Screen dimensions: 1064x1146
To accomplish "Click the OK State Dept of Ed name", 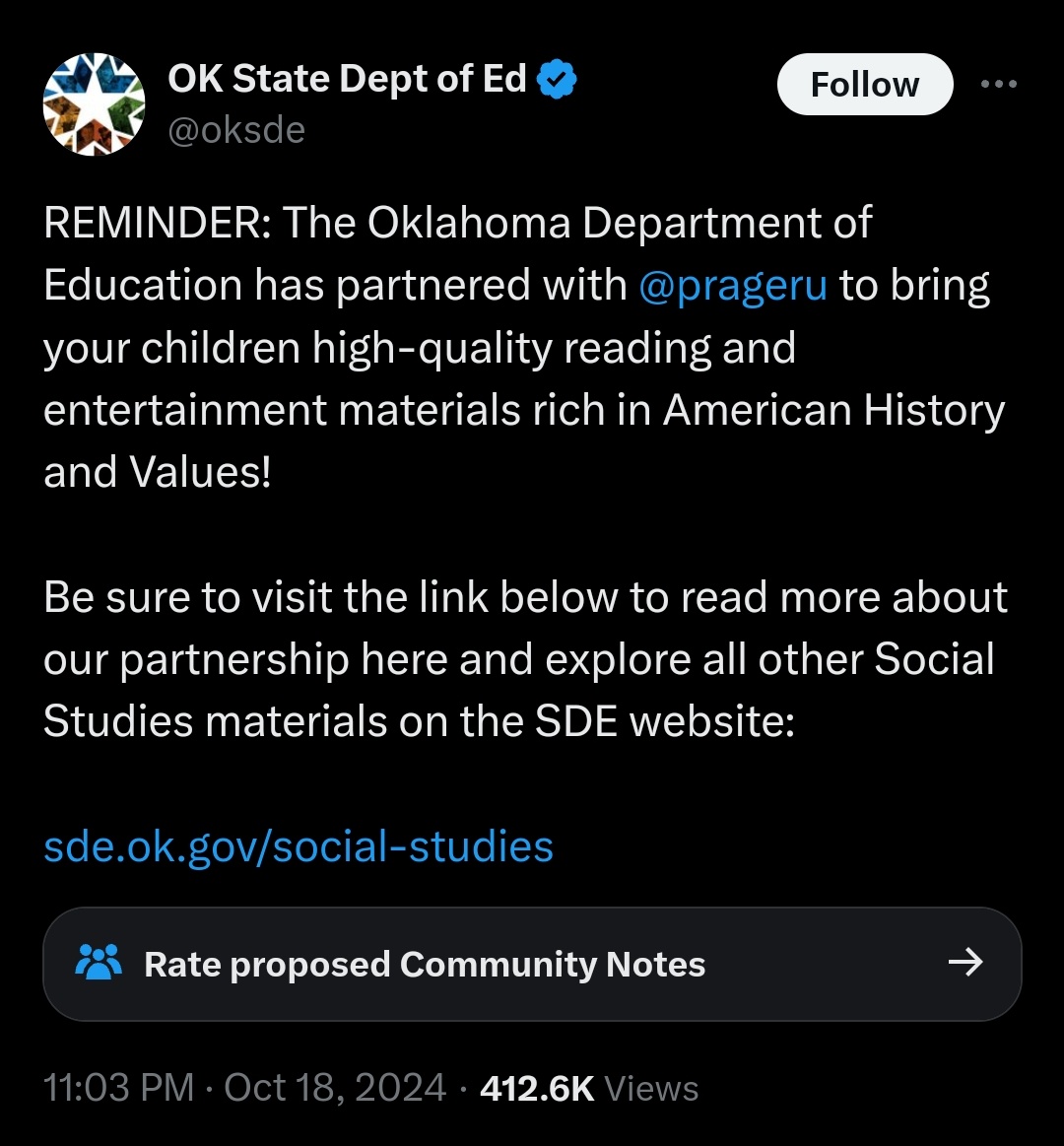I will (347, 78).
